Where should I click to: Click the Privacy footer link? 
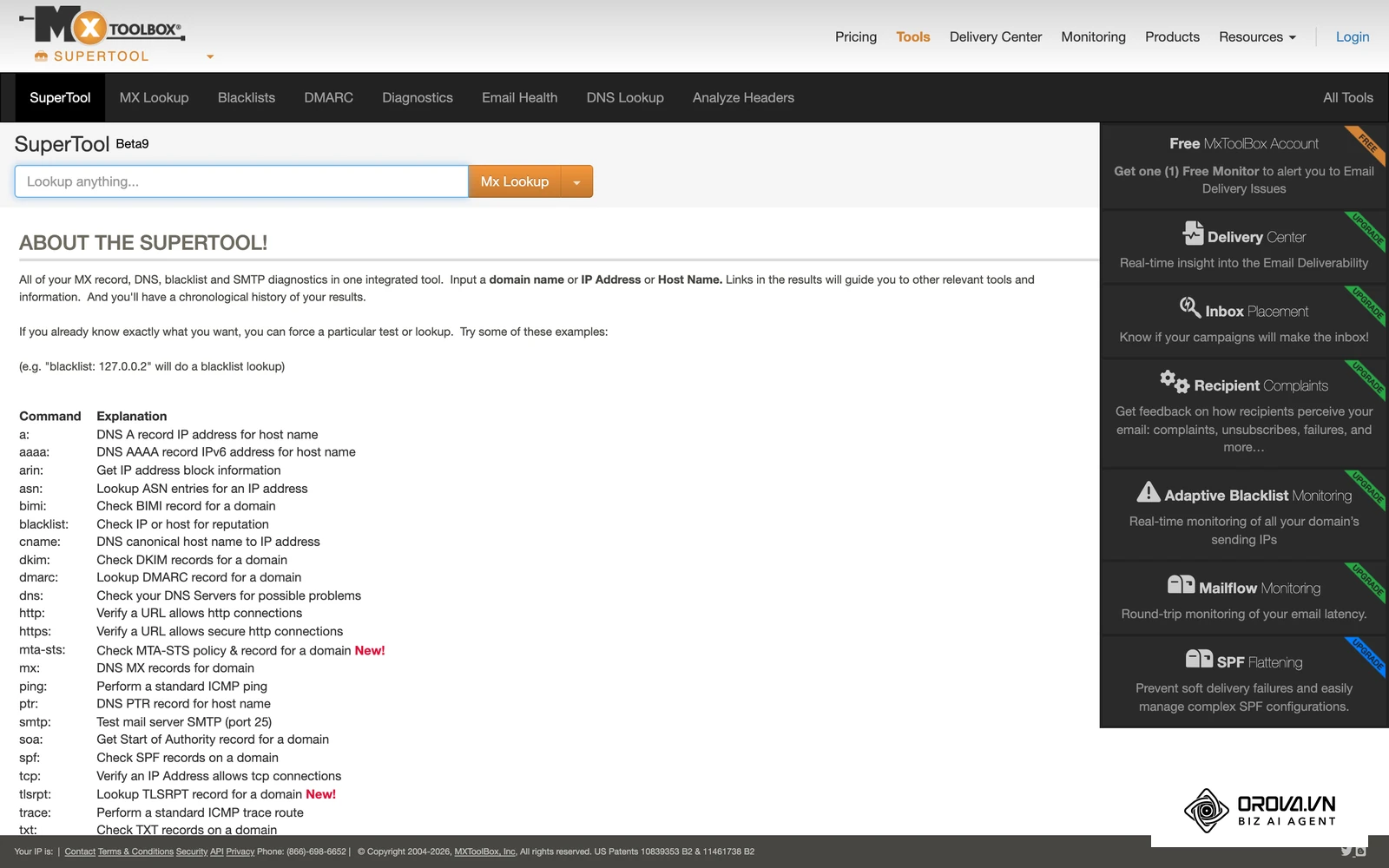(240, 852)
